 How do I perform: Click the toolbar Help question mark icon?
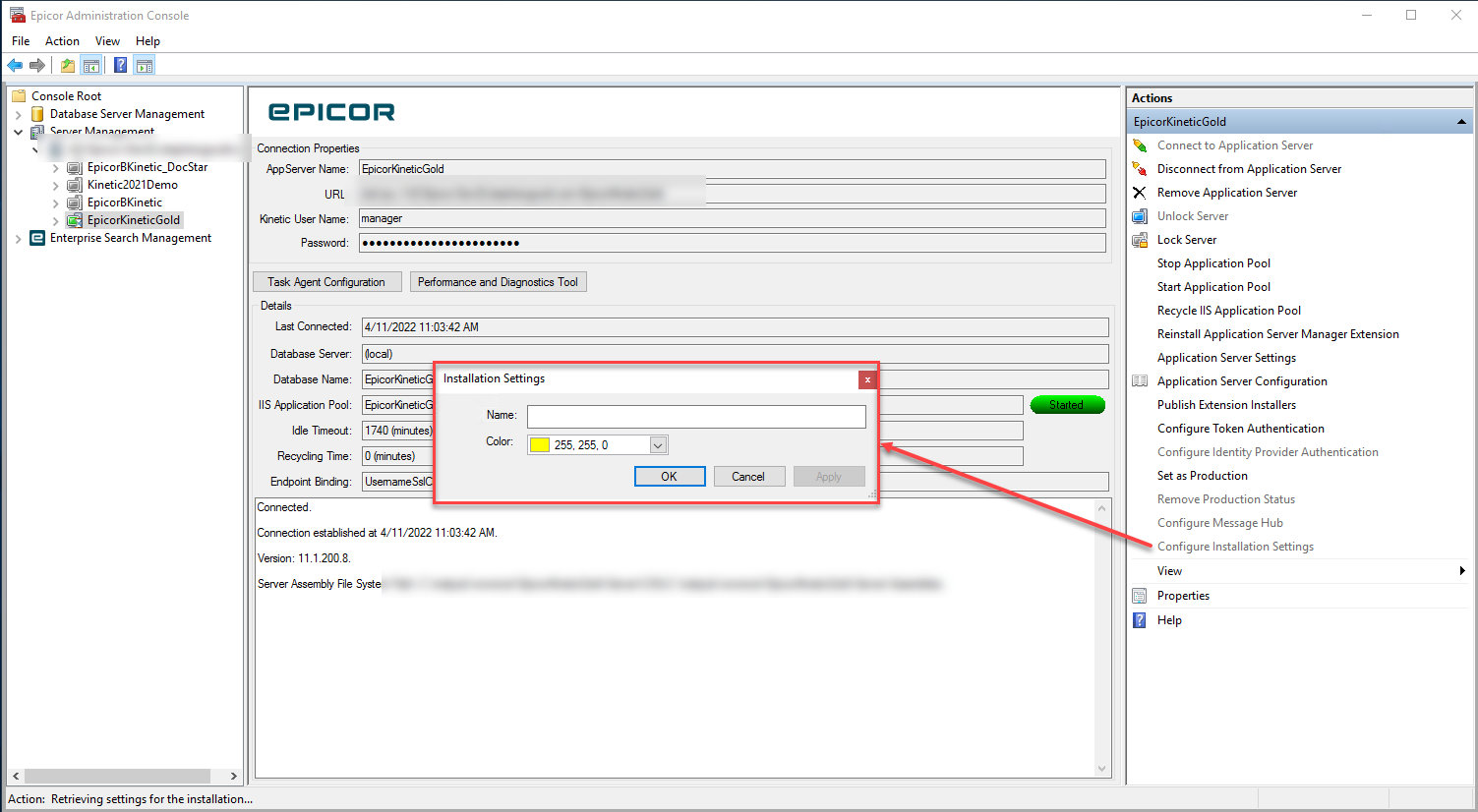[x=120, y=66]
